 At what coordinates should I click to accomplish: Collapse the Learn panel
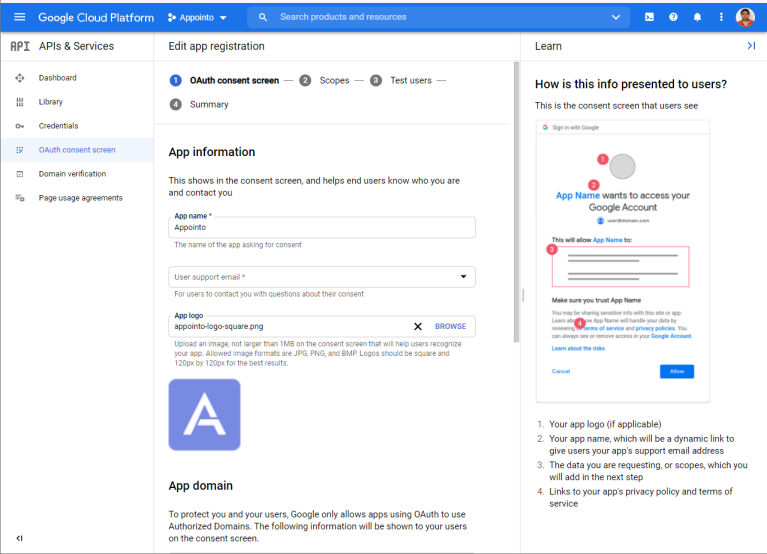point(751,46)
